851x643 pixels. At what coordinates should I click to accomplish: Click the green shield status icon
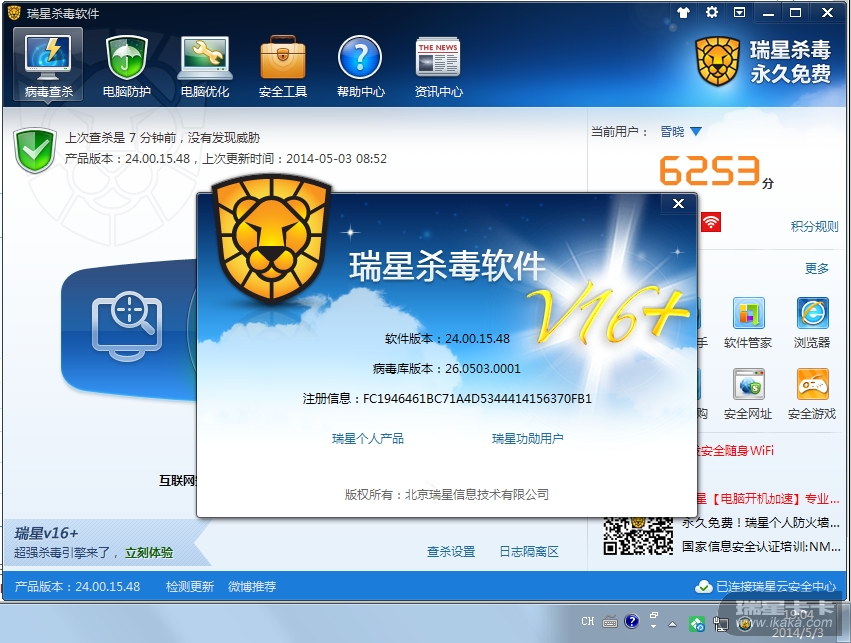35,150
